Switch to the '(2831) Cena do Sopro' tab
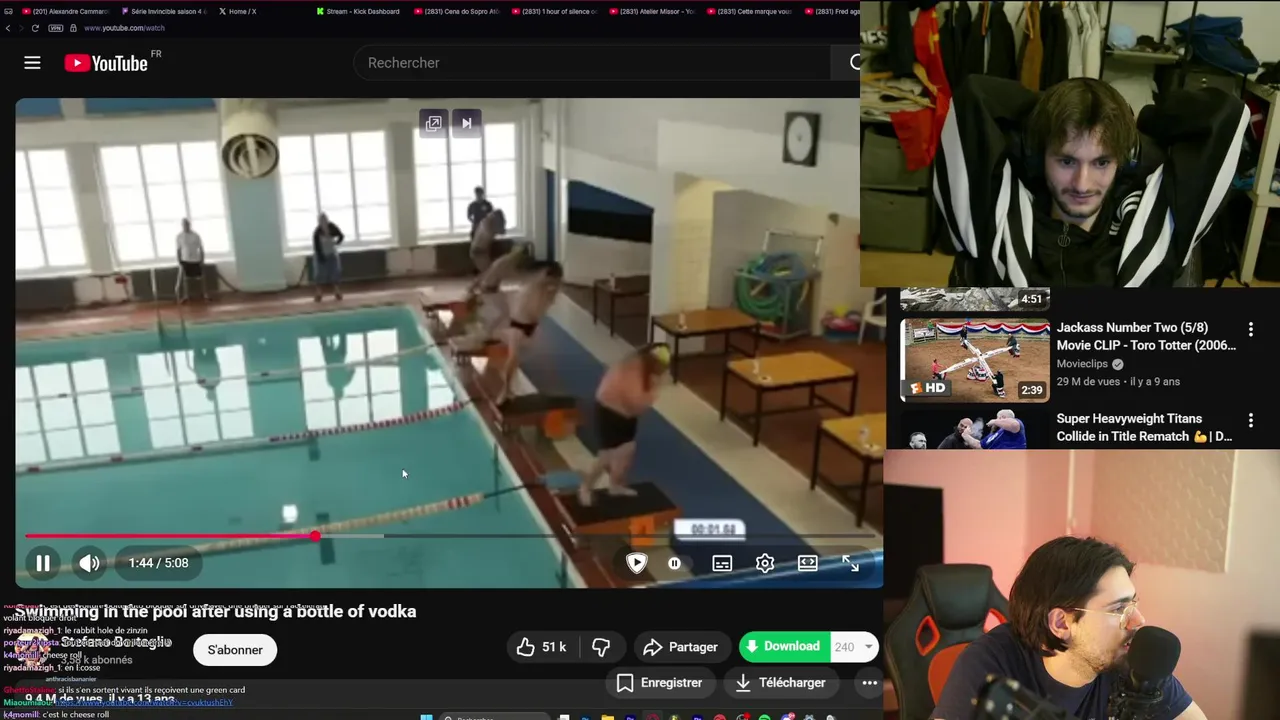This screenshot has height=720, width=1280. pyautogui.click(x=456, y=11)
